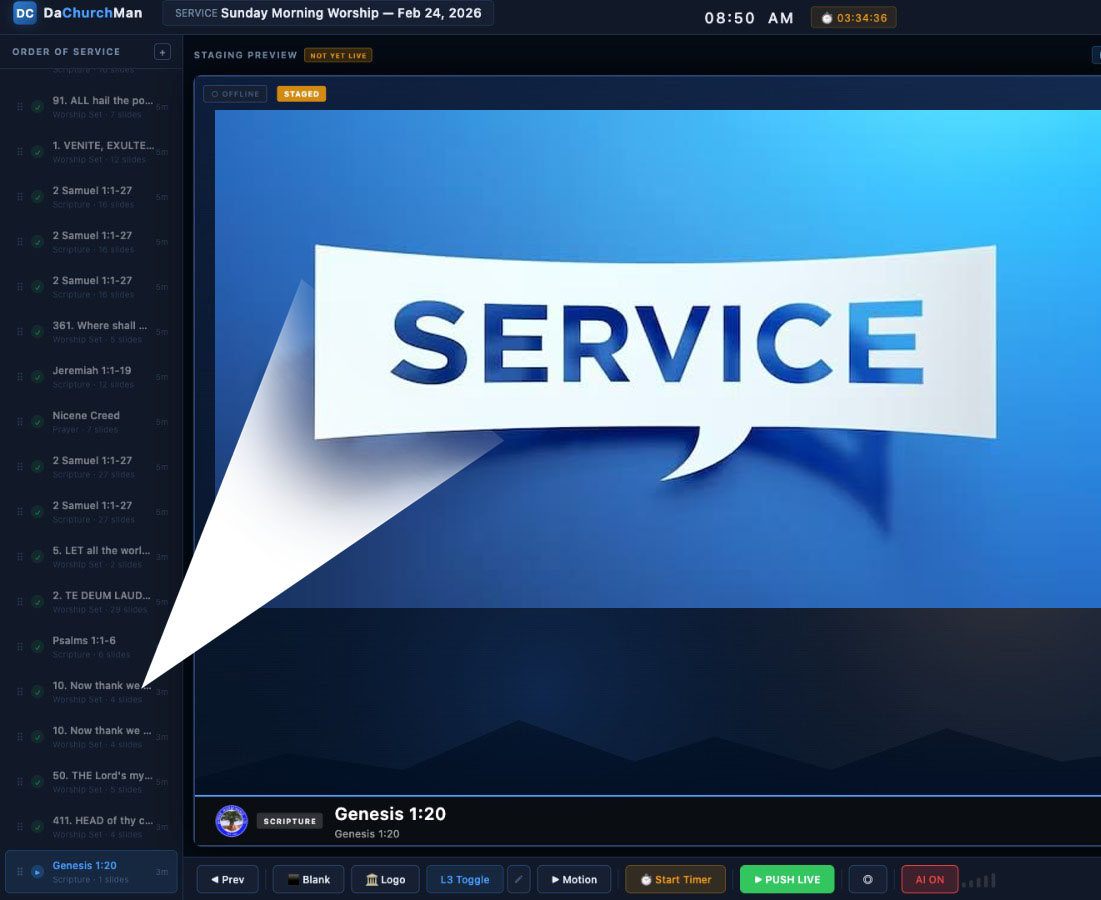Push the staged slide live
This screenshot has height=900, width=1101.
click(787, 879)
